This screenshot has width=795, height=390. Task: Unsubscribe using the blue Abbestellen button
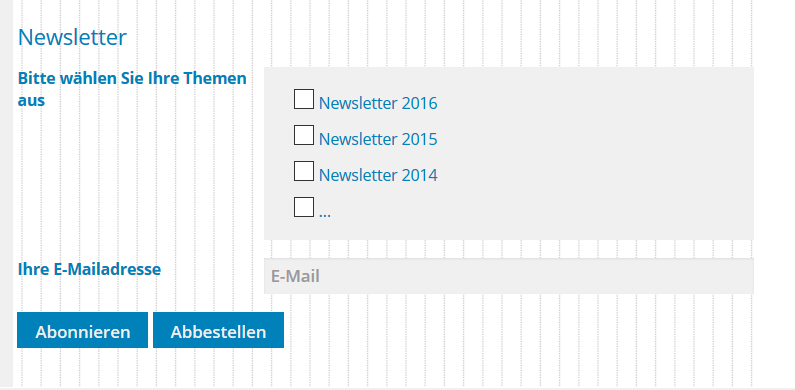pos(218,330)
